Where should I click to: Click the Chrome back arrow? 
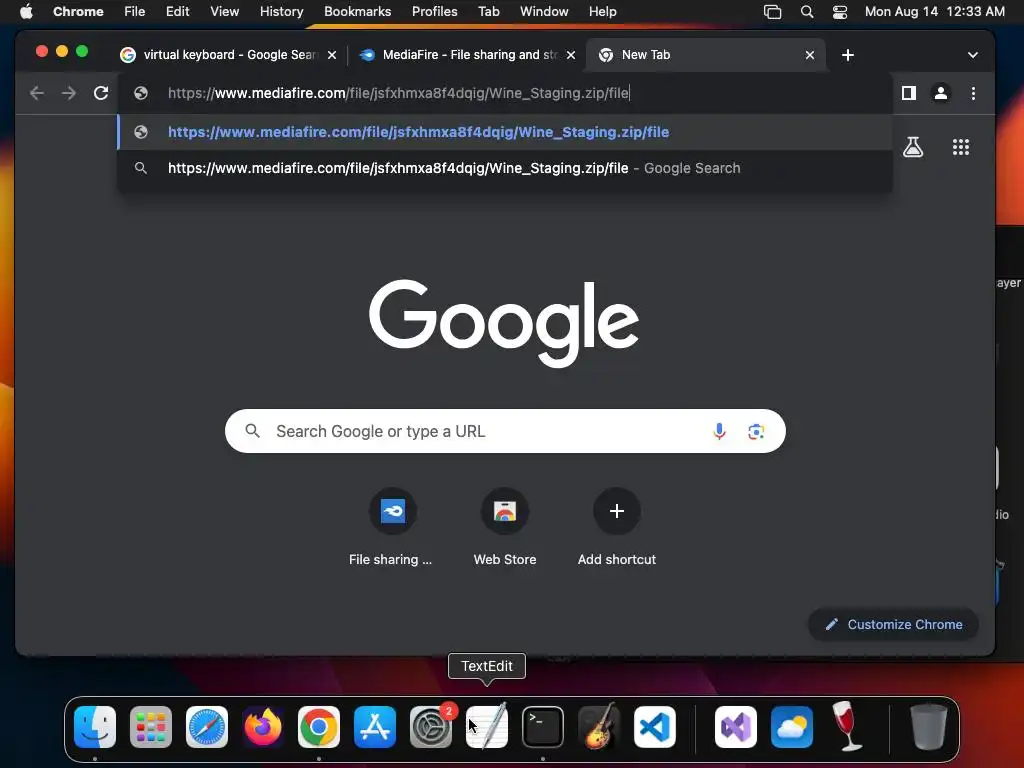tap(37, 93)
